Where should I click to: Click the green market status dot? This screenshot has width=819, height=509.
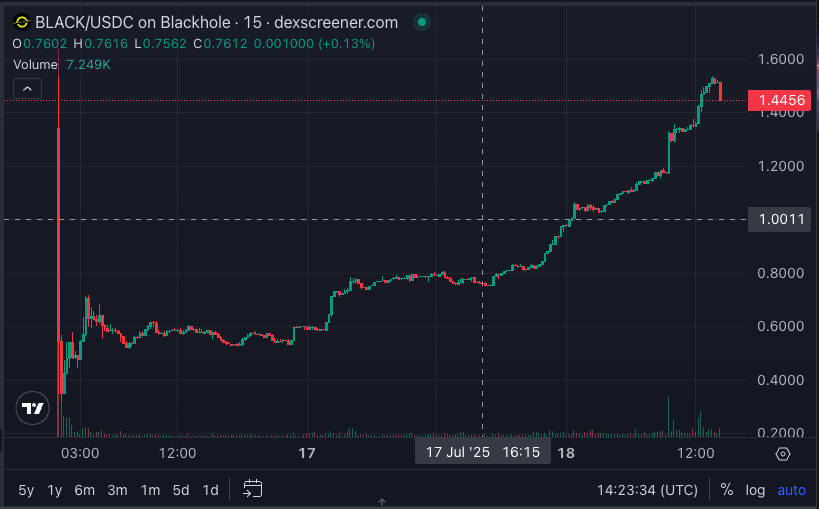point(422,22)
